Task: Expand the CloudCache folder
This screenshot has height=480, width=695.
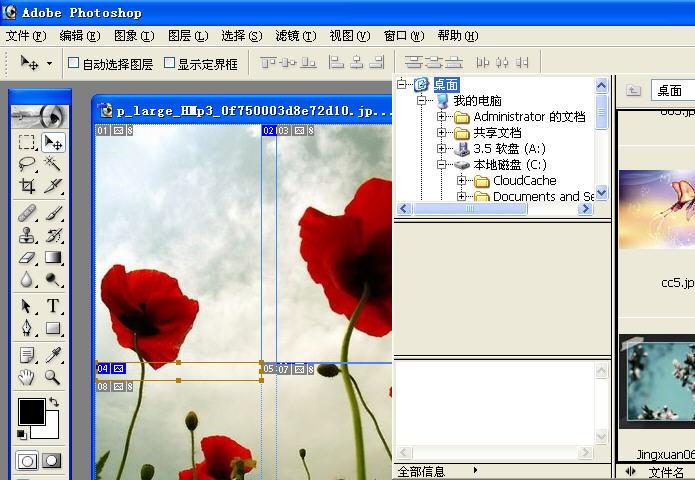Action: [461, 180]
